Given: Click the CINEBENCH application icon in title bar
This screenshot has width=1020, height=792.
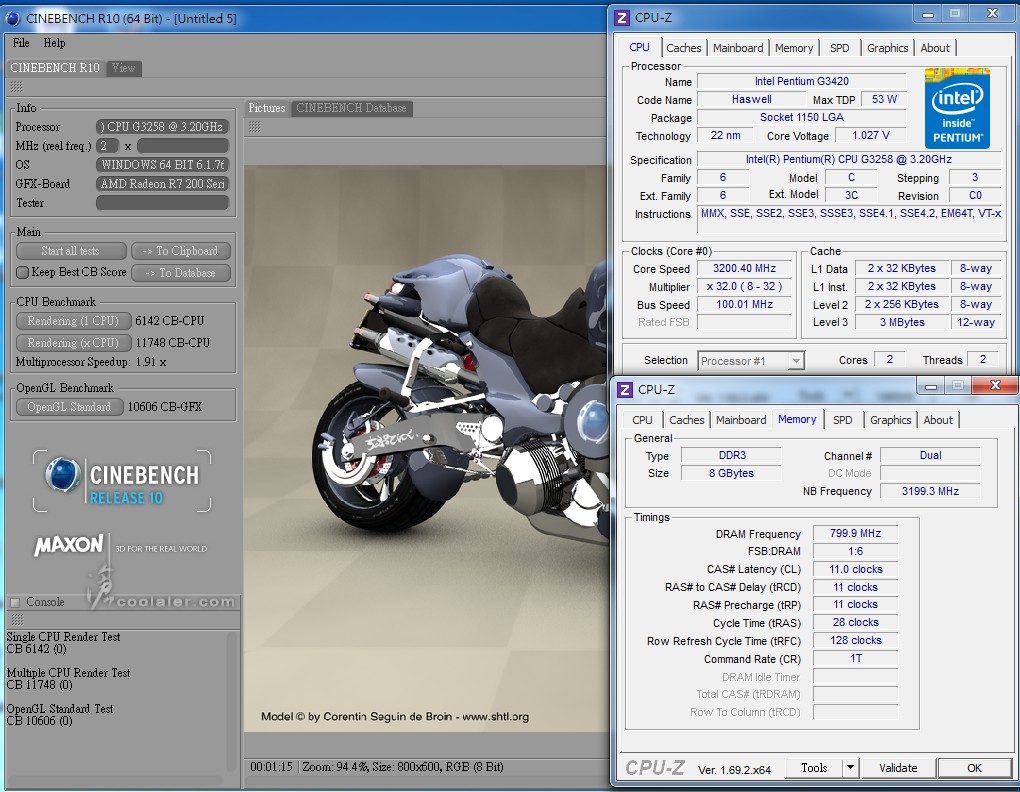Looking at the screenshot, I should (12, 18).
